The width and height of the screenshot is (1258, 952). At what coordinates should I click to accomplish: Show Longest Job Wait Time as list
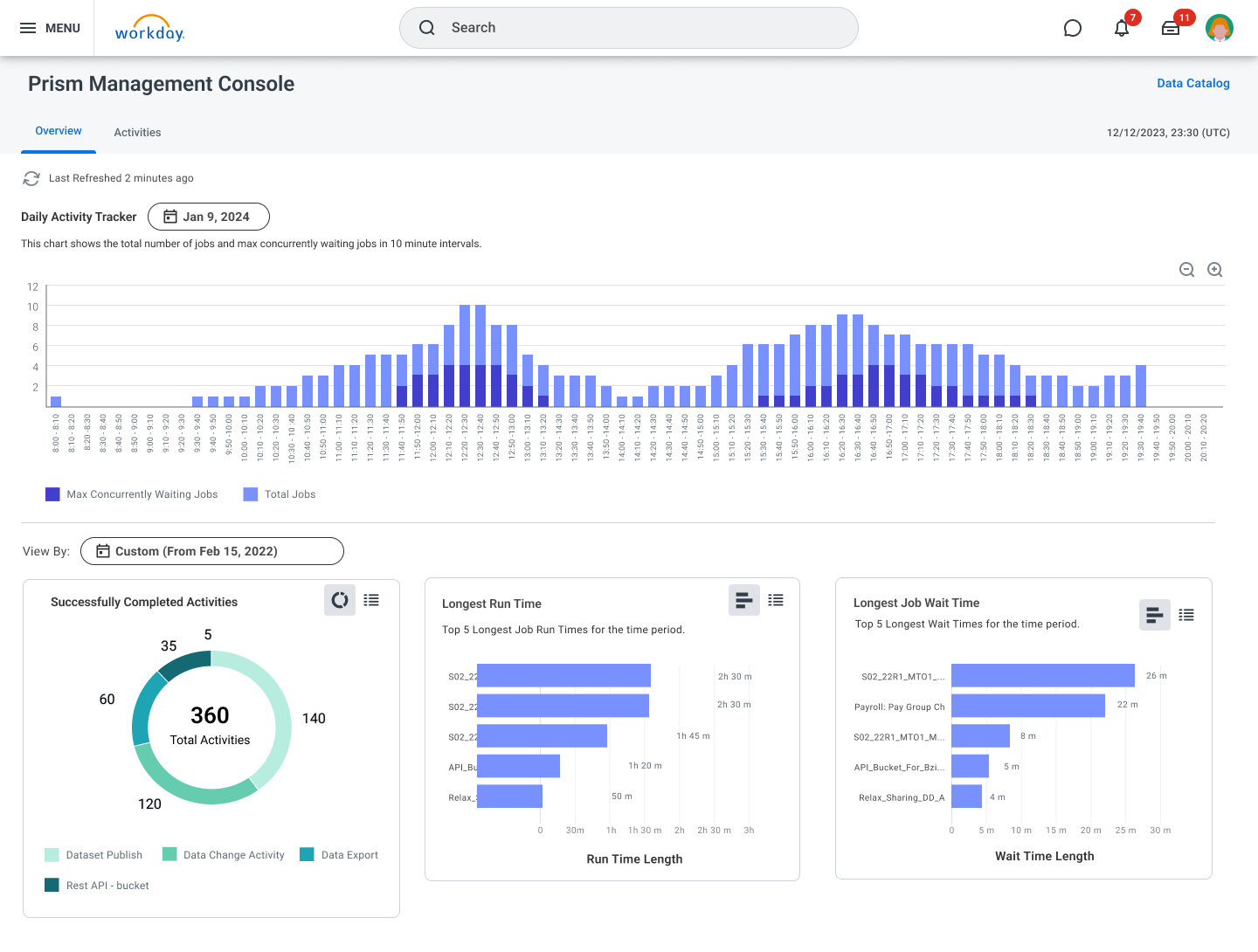pos(1186,615)
